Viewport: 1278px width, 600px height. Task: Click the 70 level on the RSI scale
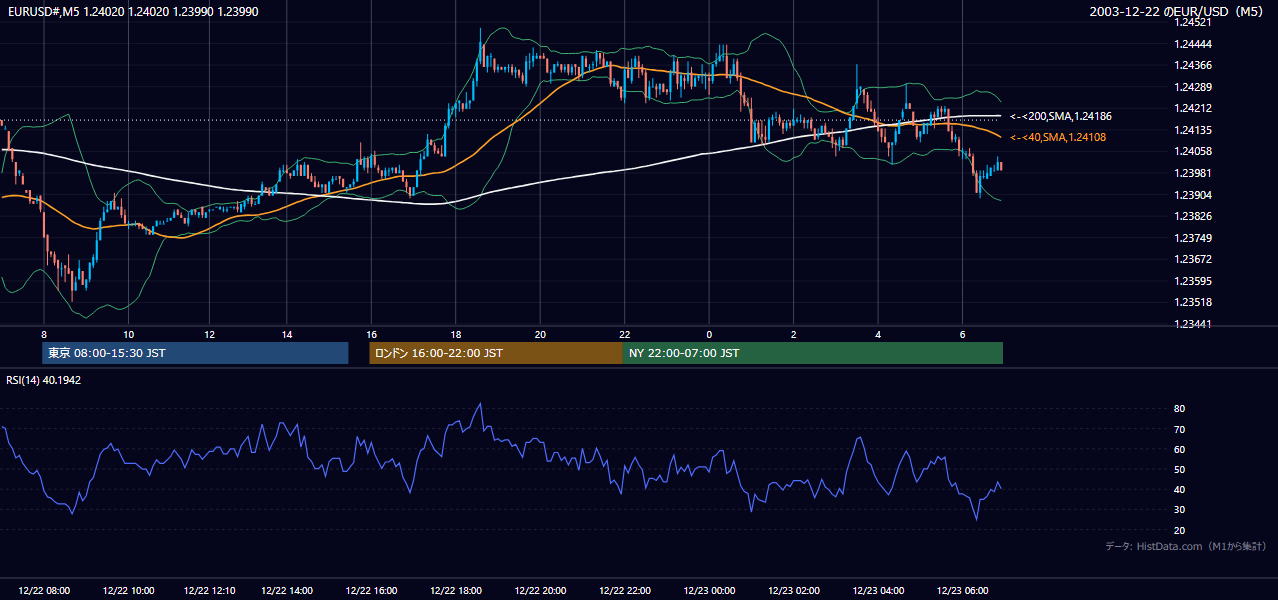1179,429
